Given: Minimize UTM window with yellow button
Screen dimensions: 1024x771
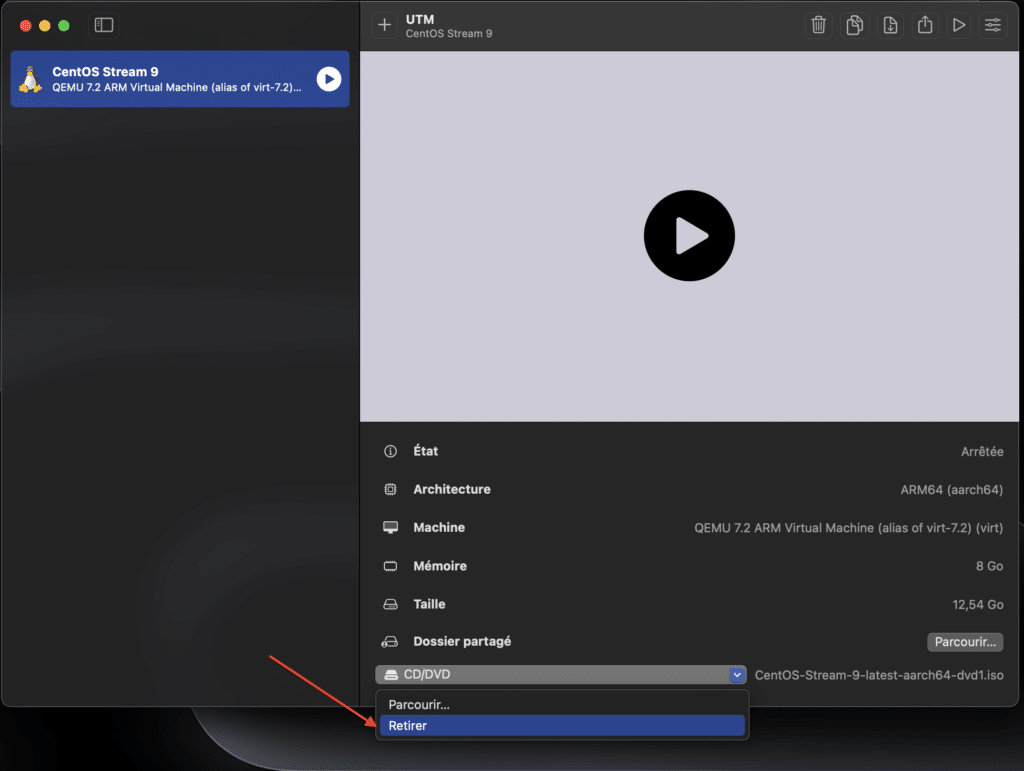Looking at the screenshot, I should 44,25.
